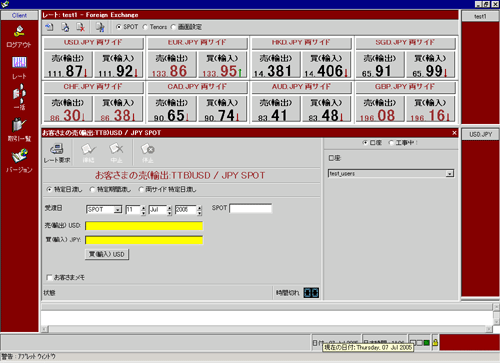Click the 買(輸入) USD toggle button
Image resolution: width=500 pixels, height=363 pixels.
[x=107, y=254]
